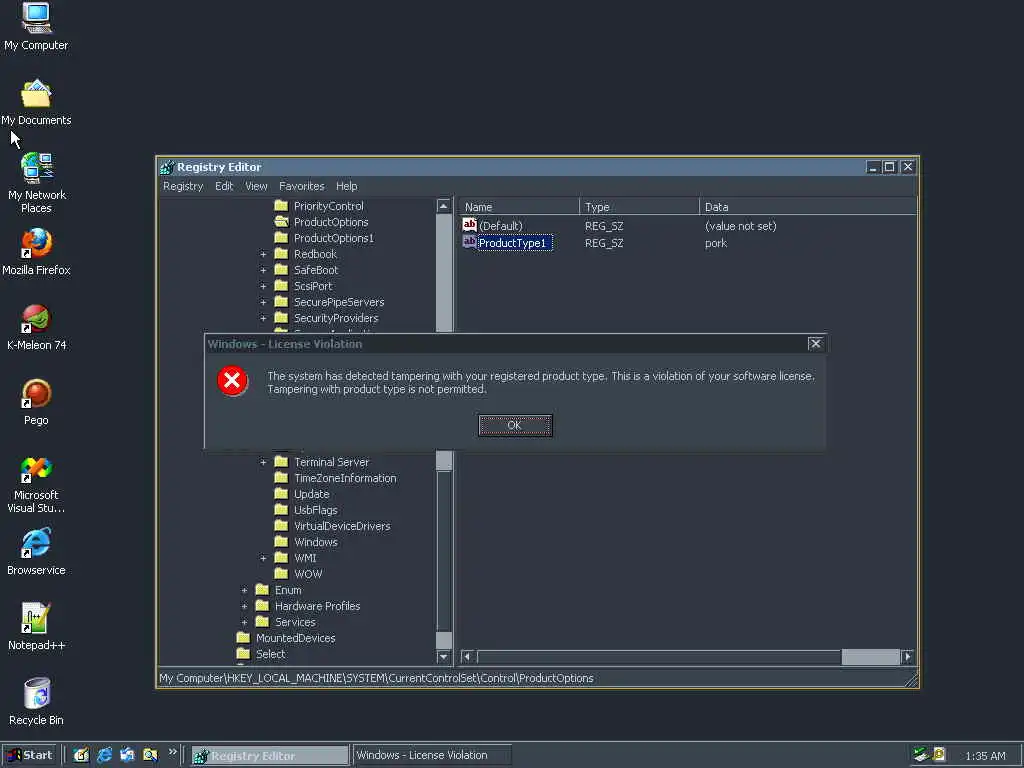Click the Type column header

(x=639, y=207)
